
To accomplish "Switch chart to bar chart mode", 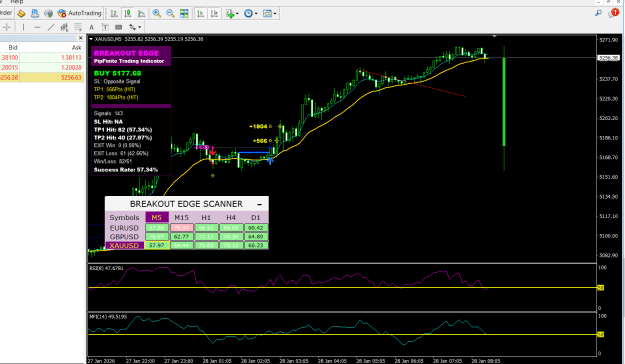I will point(114,14).
